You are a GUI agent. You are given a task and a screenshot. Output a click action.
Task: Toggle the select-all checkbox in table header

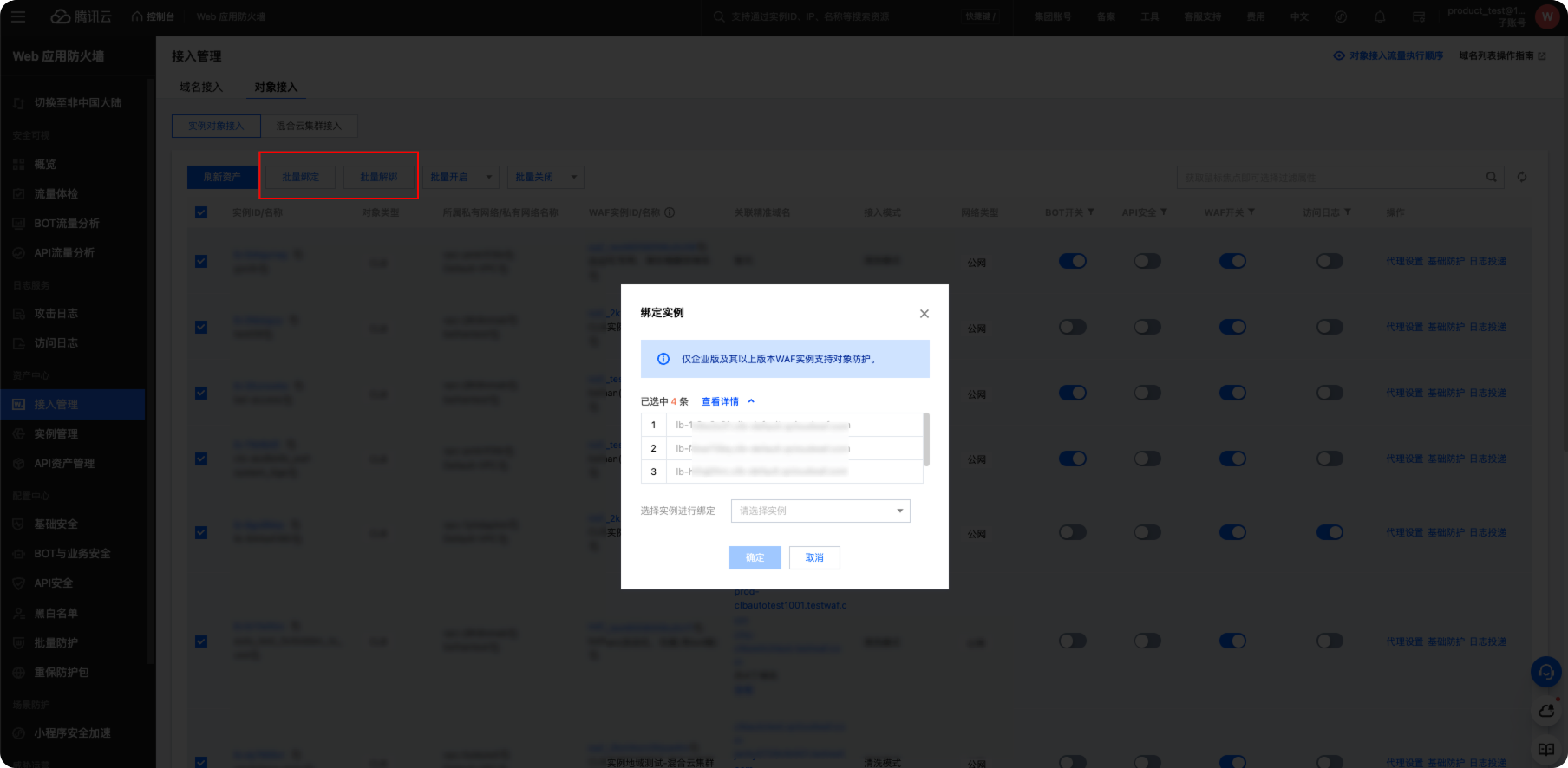tap(201, 212)
